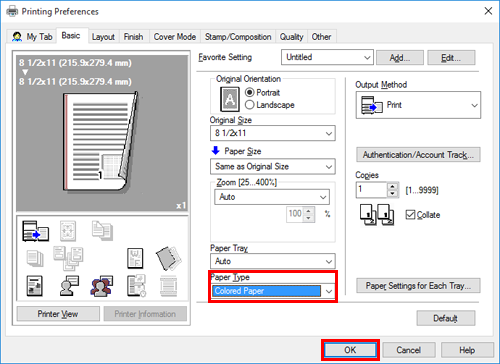Click the '[1...9999]' copies range text
Screen dimensions: 500x364
tap(422, 190)
